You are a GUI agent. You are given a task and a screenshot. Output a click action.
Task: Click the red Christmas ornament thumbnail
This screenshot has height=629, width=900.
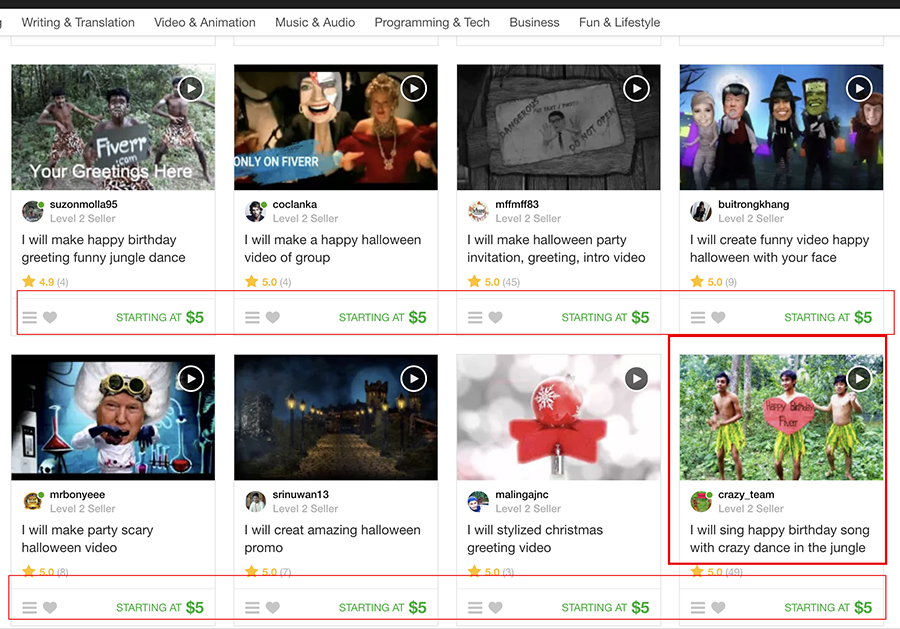[558, 417]
